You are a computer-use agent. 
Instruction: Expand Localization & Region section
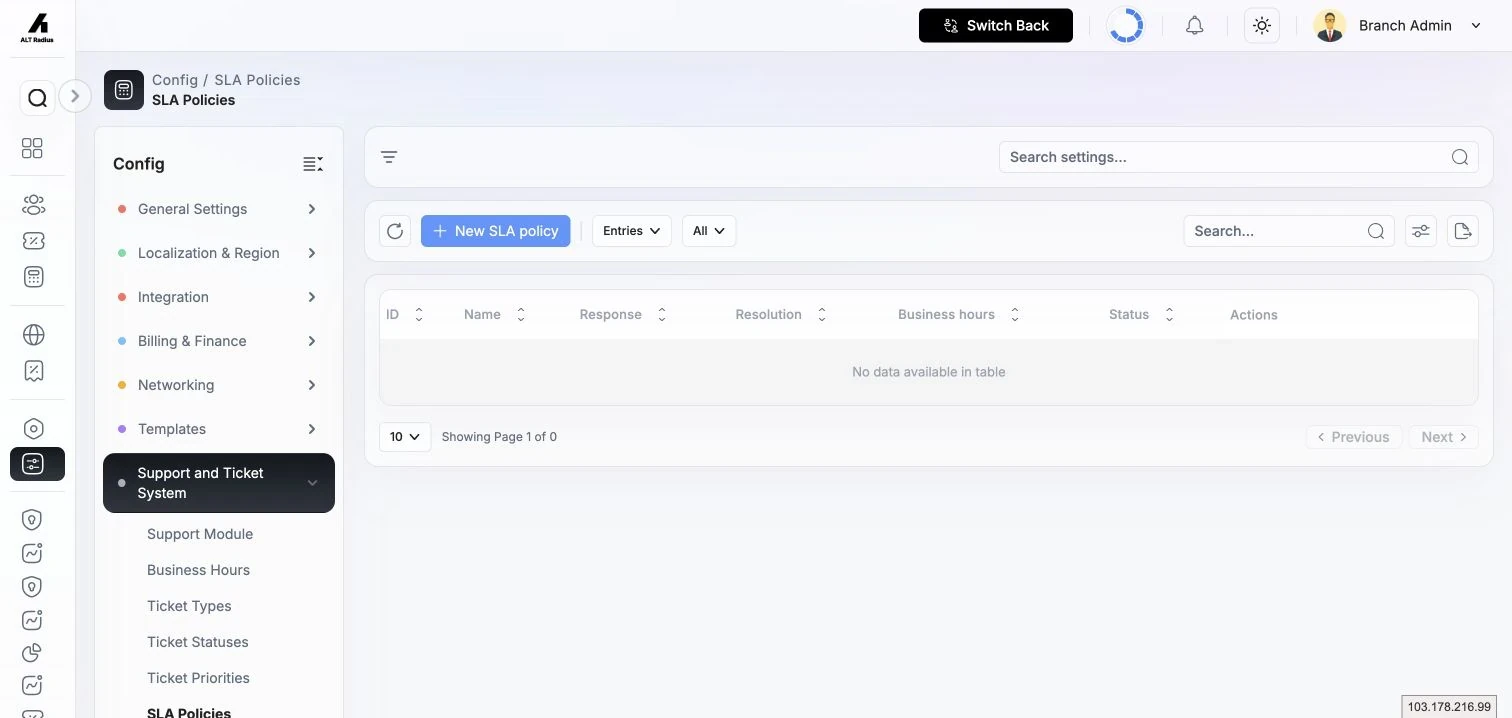click(218, 253)
